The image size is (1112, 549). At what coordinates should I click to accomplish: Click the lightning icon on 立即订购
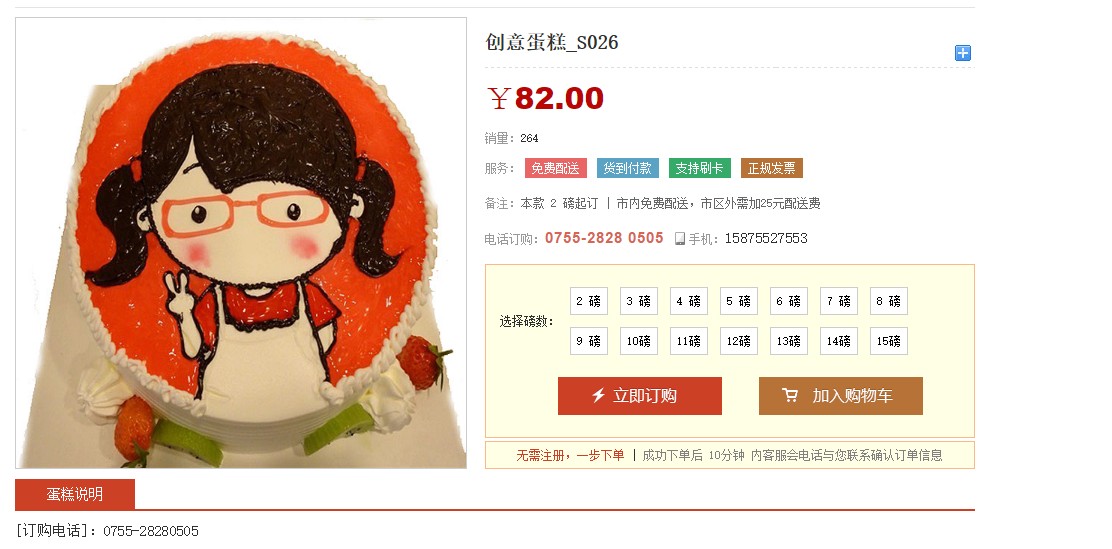[x=599, y=395]
